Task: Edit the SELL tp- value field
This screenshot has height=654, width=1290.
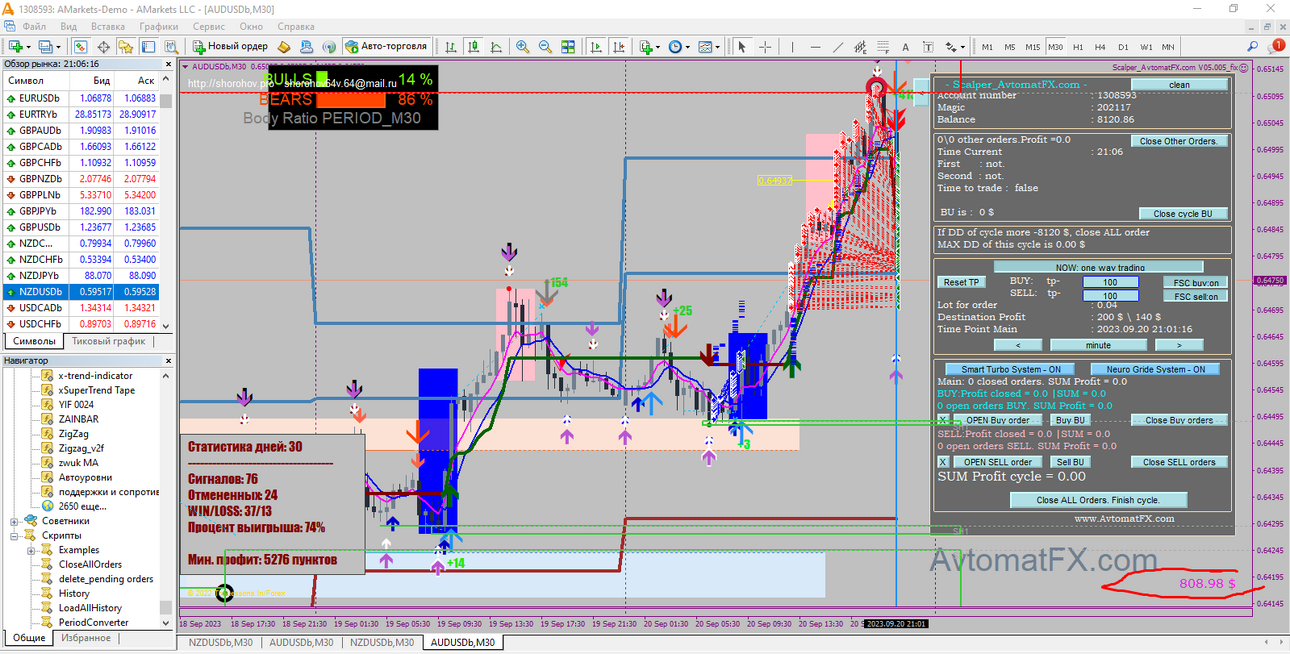Action: point(1111,296)
